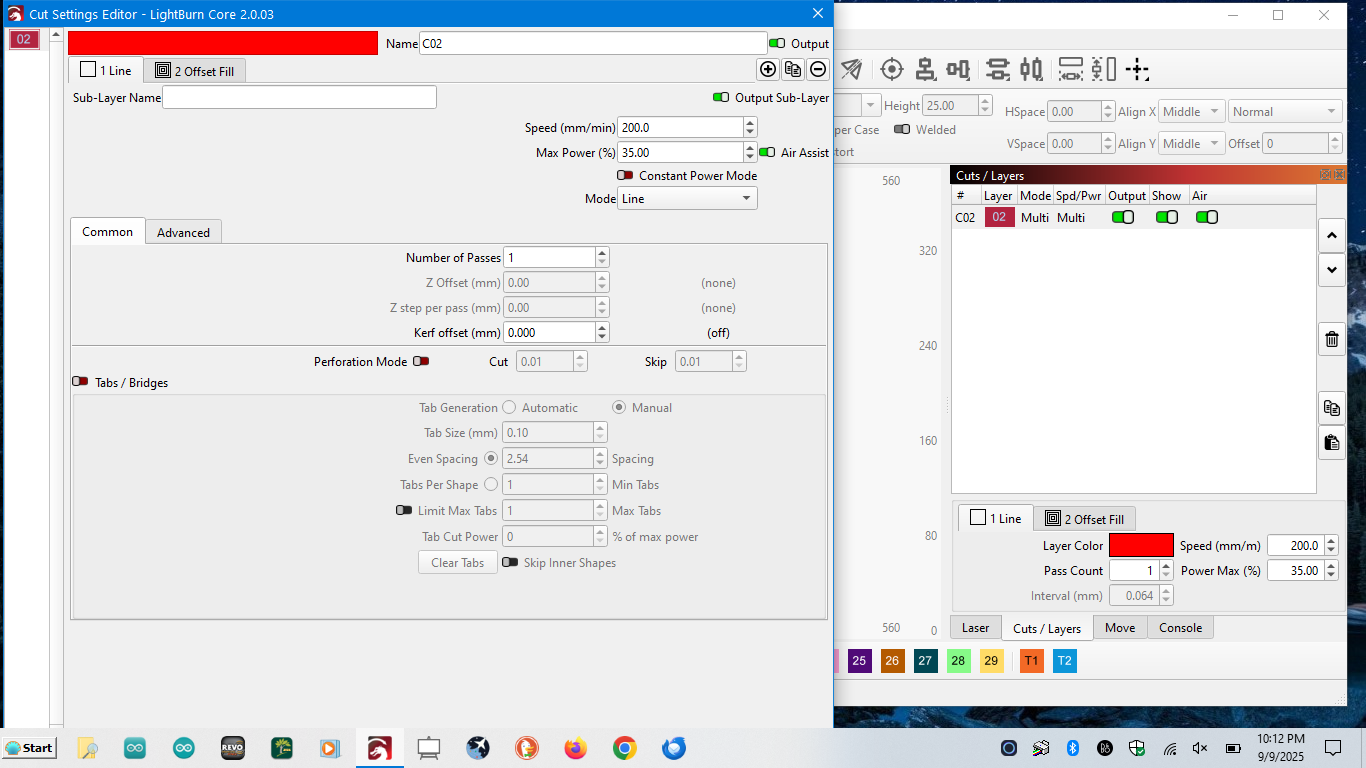1366x768 pixels.
Task: Click the duplicate sub-layer icon
Action: 793,69
